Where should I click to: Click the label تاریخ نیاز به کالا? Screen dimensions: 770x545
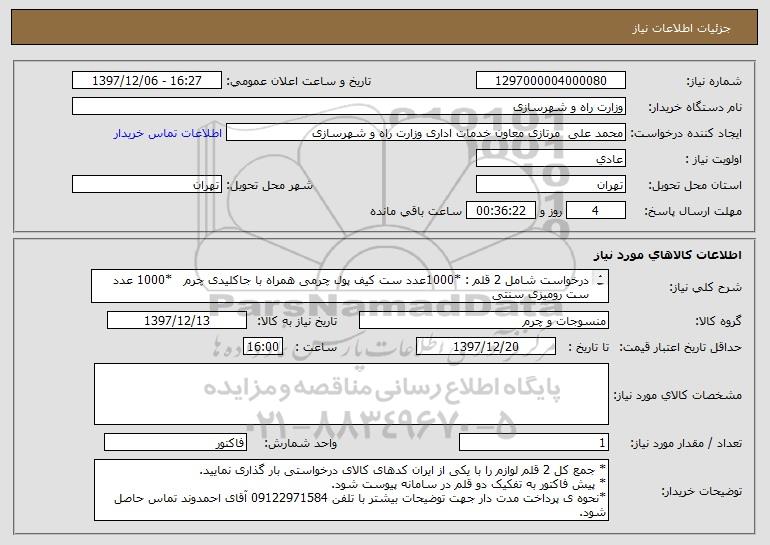(297, 322)
